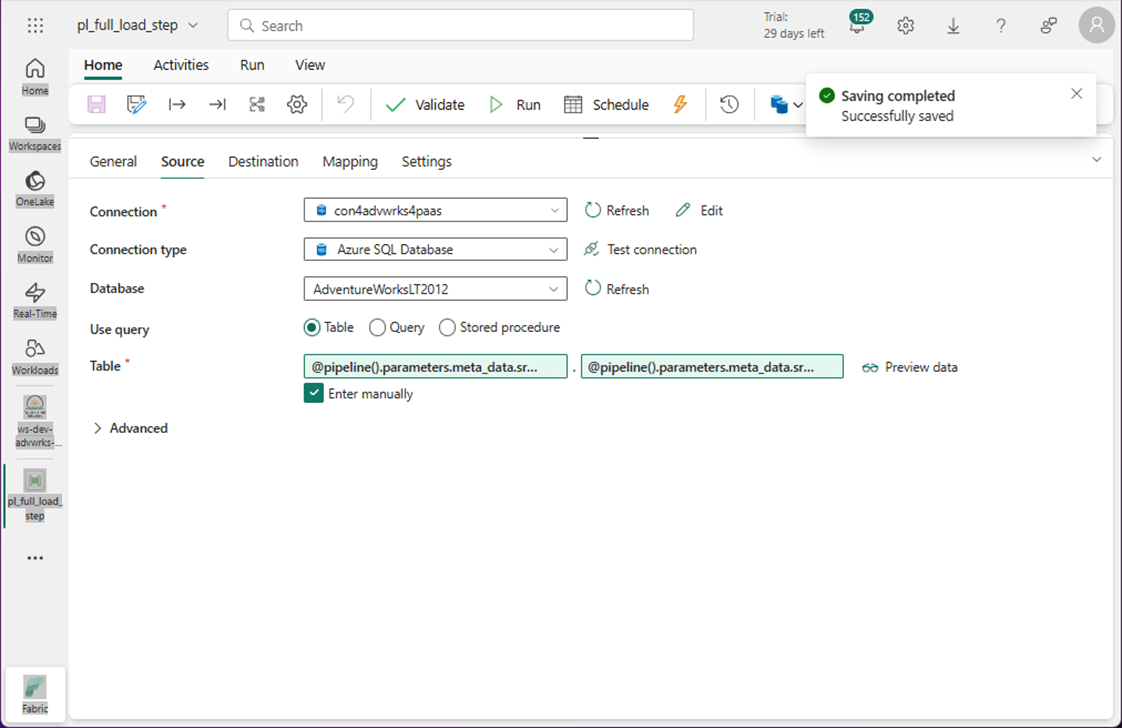Open Real-Time hub from sidebar

click(x=35, y=299)
